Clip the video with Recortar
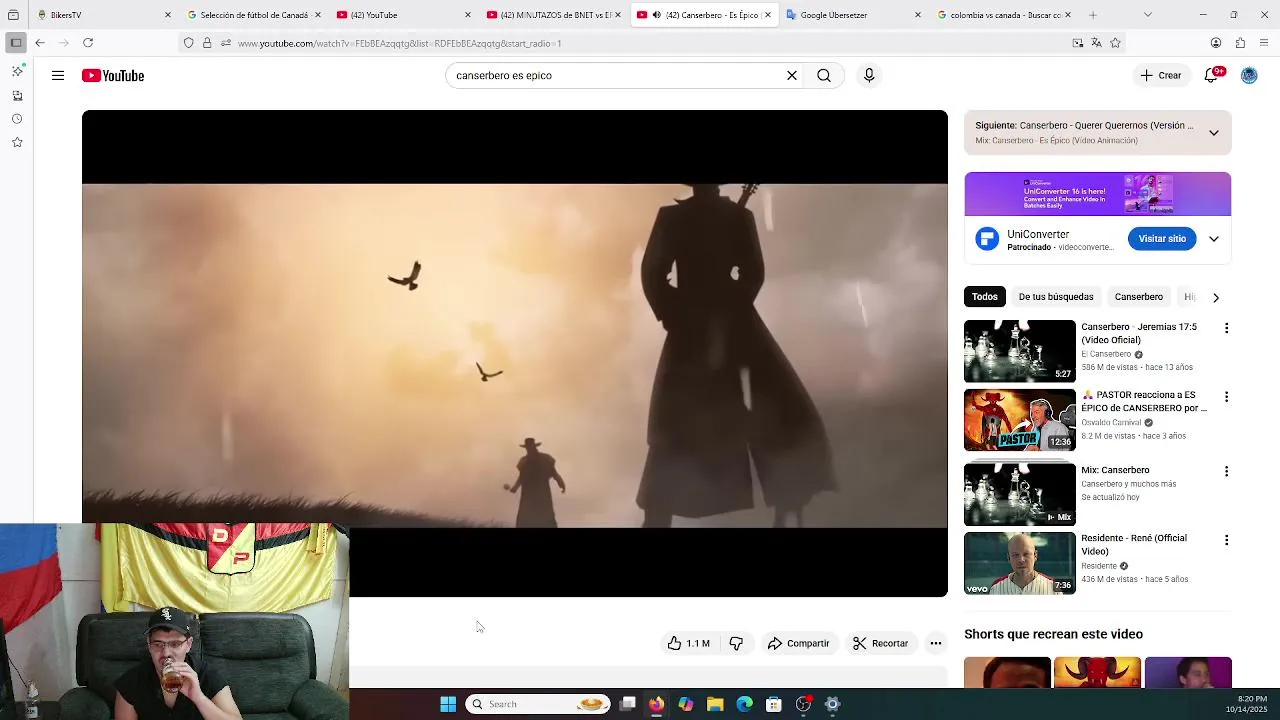1280x720 pixels. [880, 643]
